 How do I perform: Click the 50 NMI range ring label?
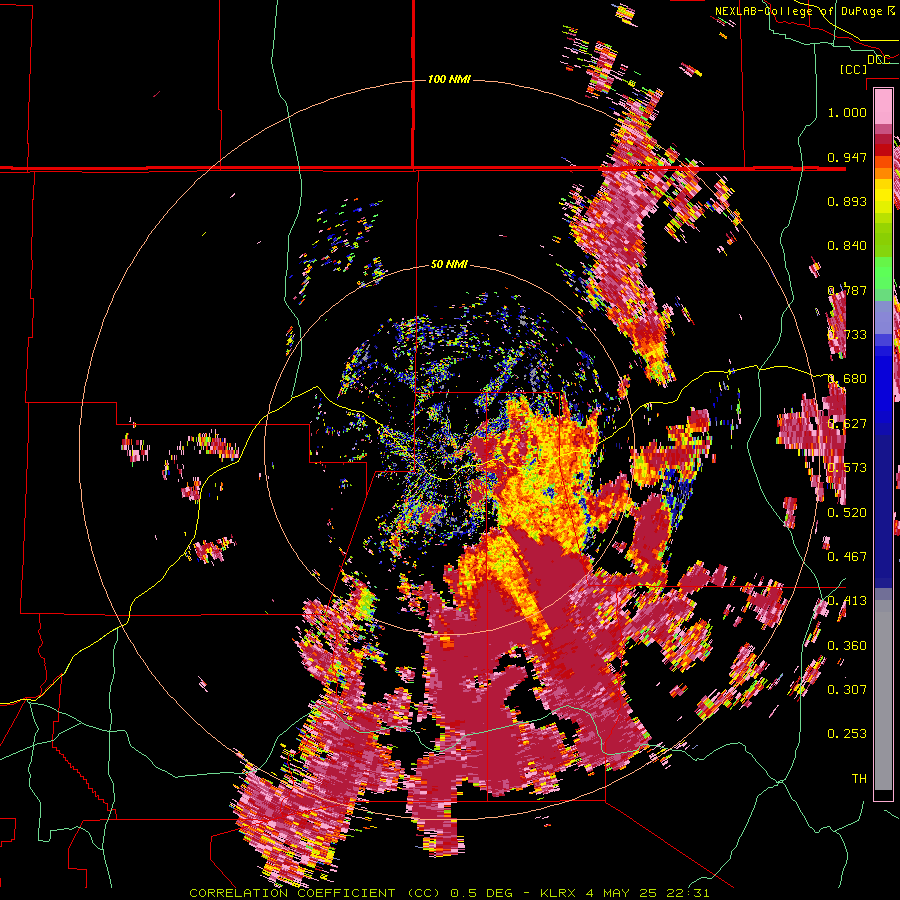tap(449, 265)
